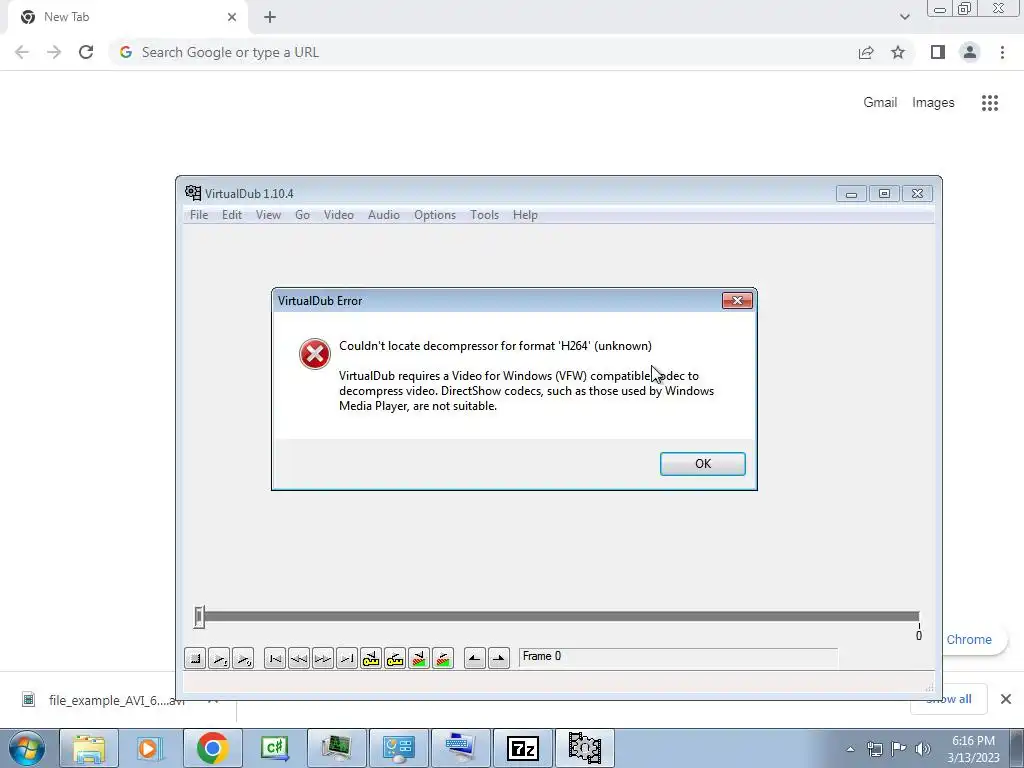The width and height of the screenshot is (1024, 768).
Task: Open the Help menu in VirtualDub
Action: (x=525, y=215)
